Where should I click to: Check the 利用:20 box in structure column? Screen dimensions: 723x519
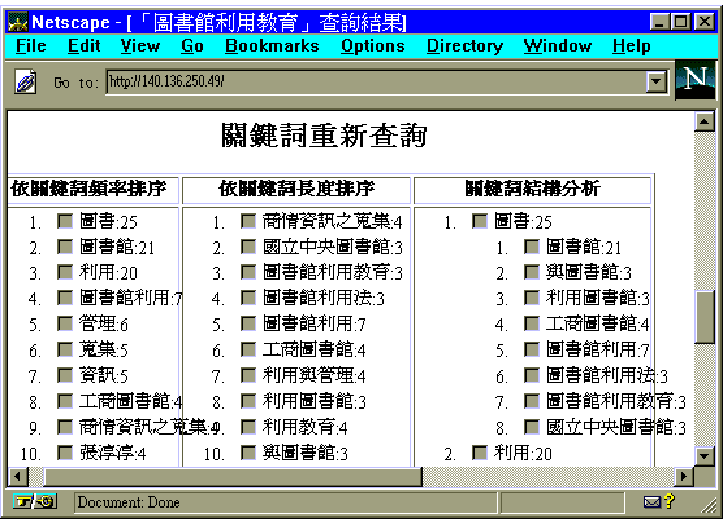coord(480,453)
